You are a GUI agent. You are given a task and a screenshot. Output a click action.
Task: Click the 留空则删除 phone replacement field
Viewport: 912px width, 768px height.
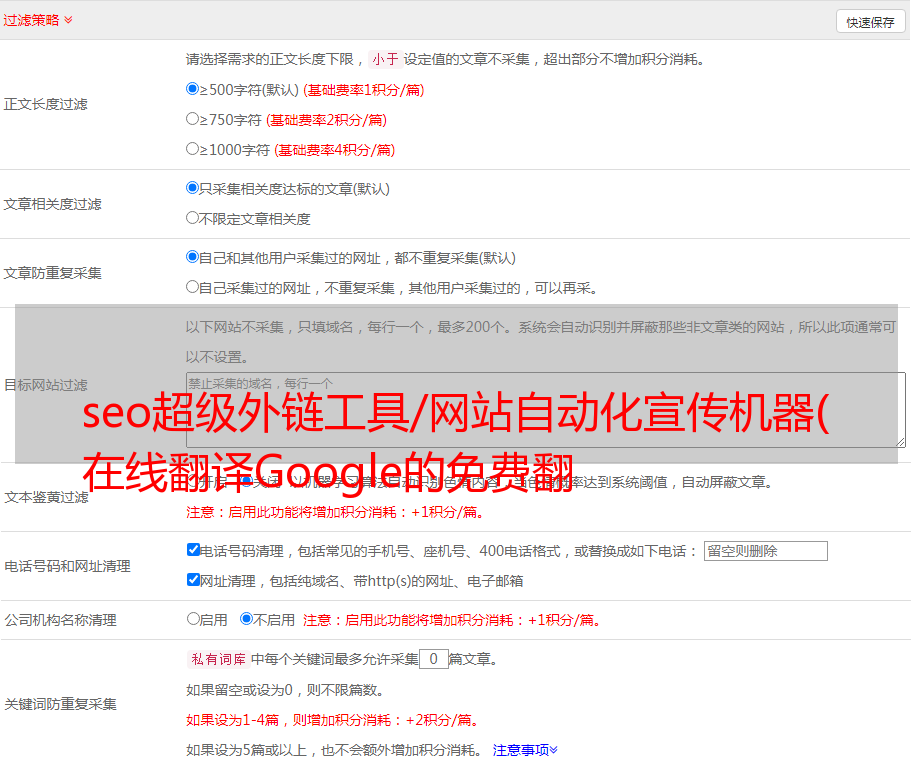point(765,551)
